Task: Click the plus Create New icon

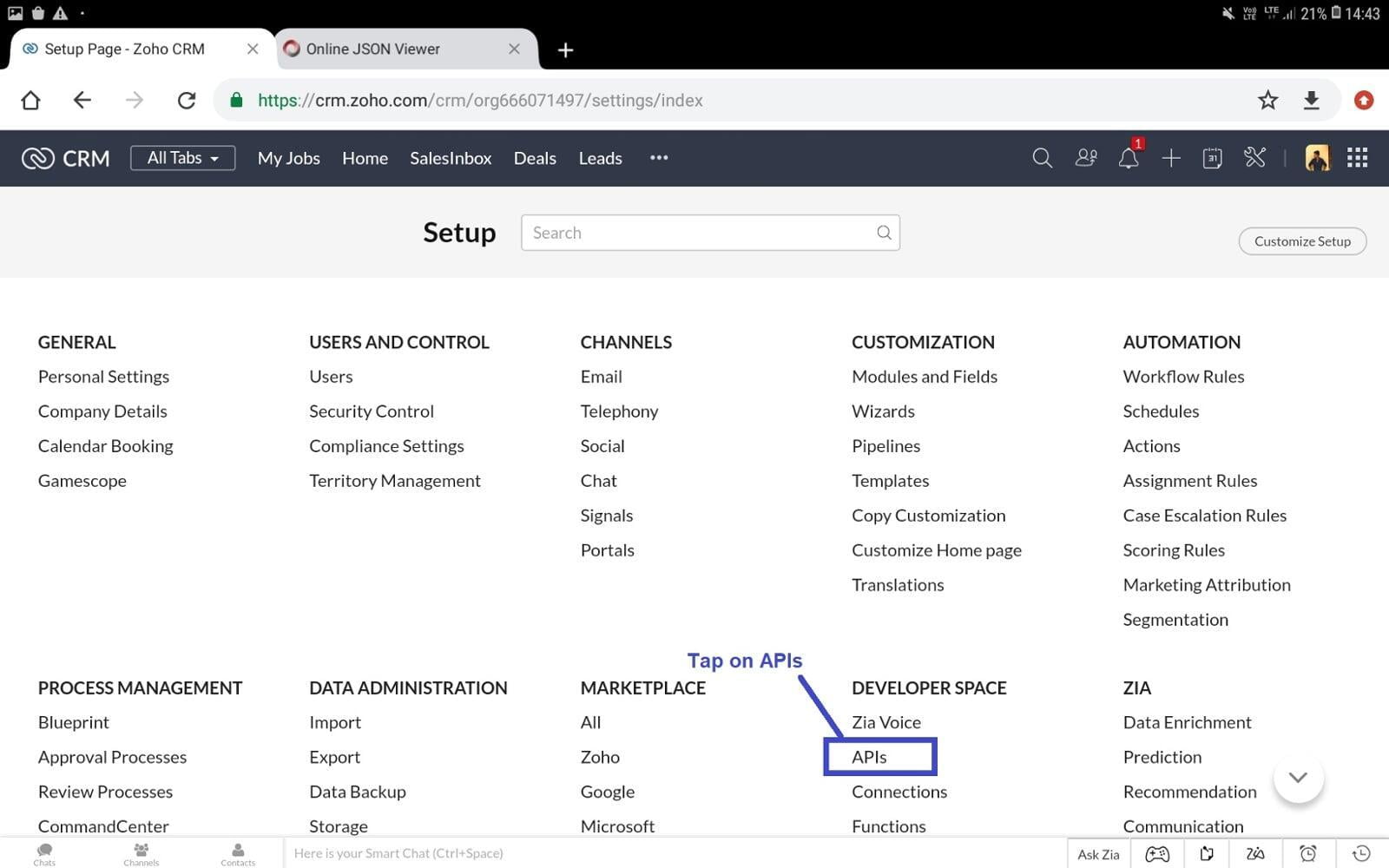Action: 1171,158
